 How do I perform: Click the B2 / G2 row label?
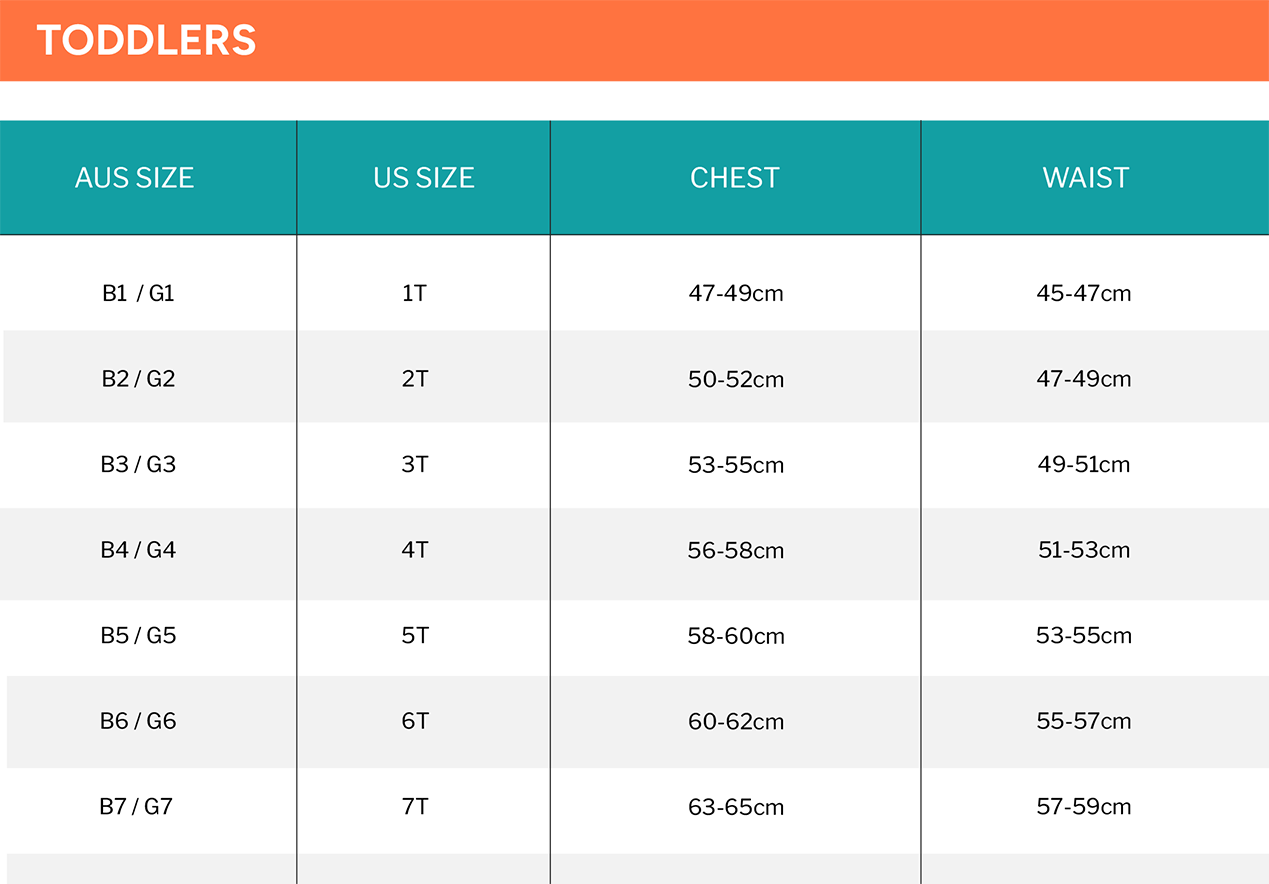138,379
